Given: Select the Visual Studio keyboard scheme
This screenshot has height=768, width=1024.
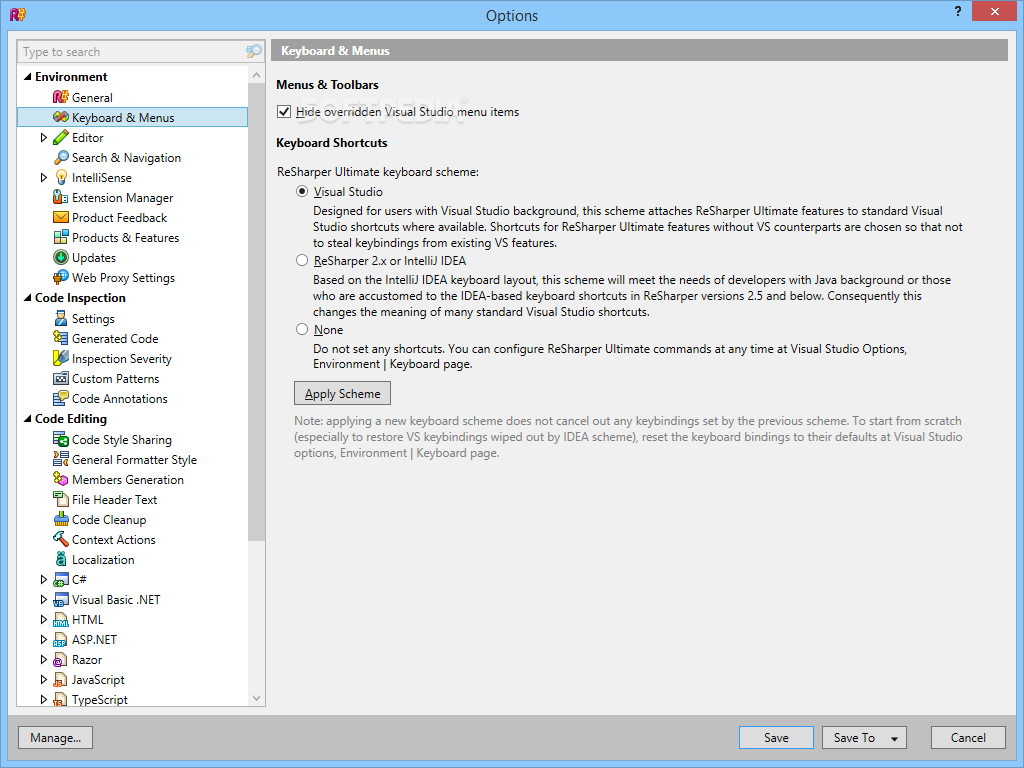Looking at the screenshot, I should click(302, 192).
